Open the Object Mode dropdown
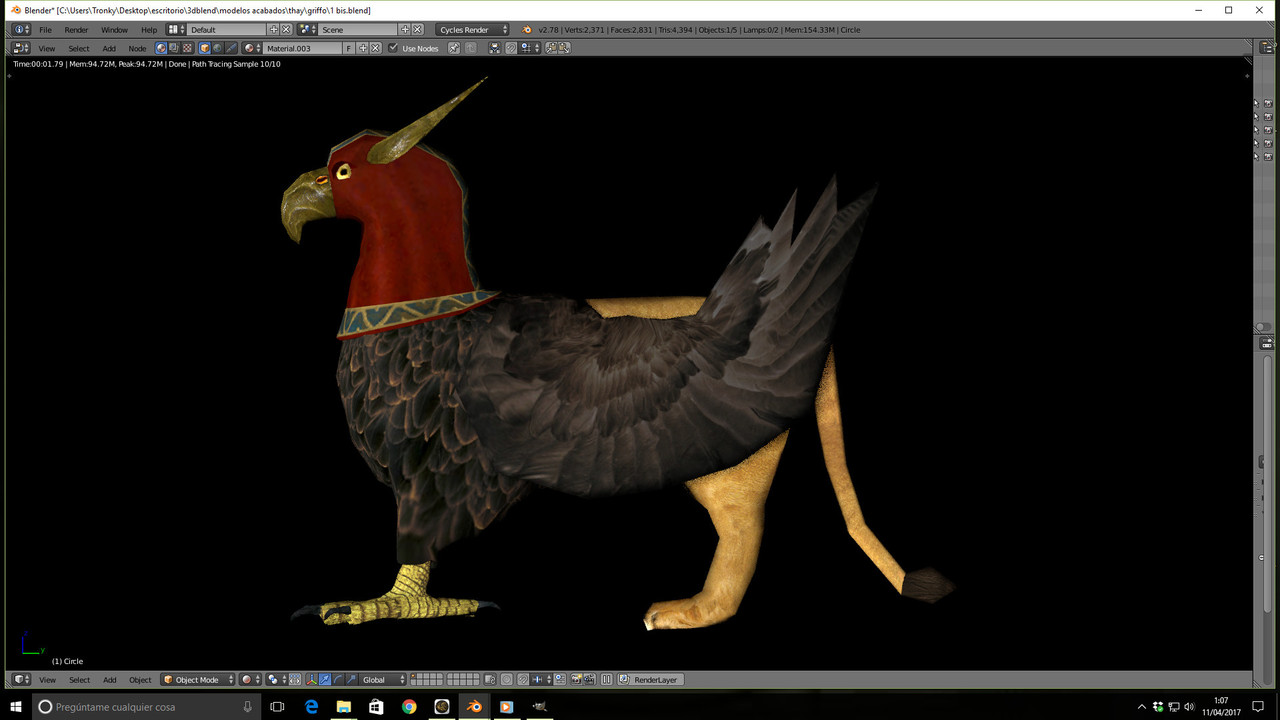Image resolution: width=1280 pixels, height=720 pixels. [x=198, y=680]
